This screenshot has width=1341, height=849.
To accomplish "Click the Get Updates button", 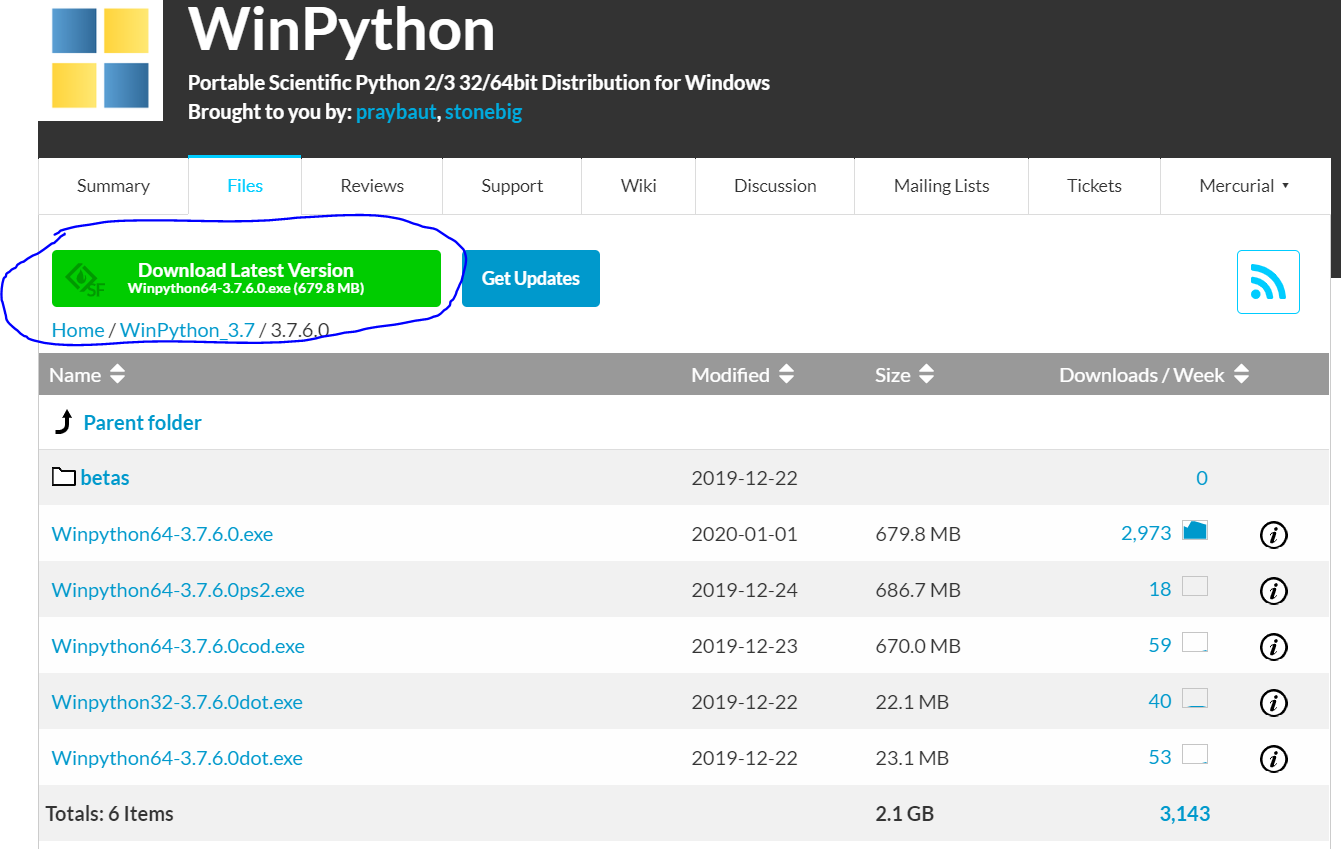I will point(530,278).
